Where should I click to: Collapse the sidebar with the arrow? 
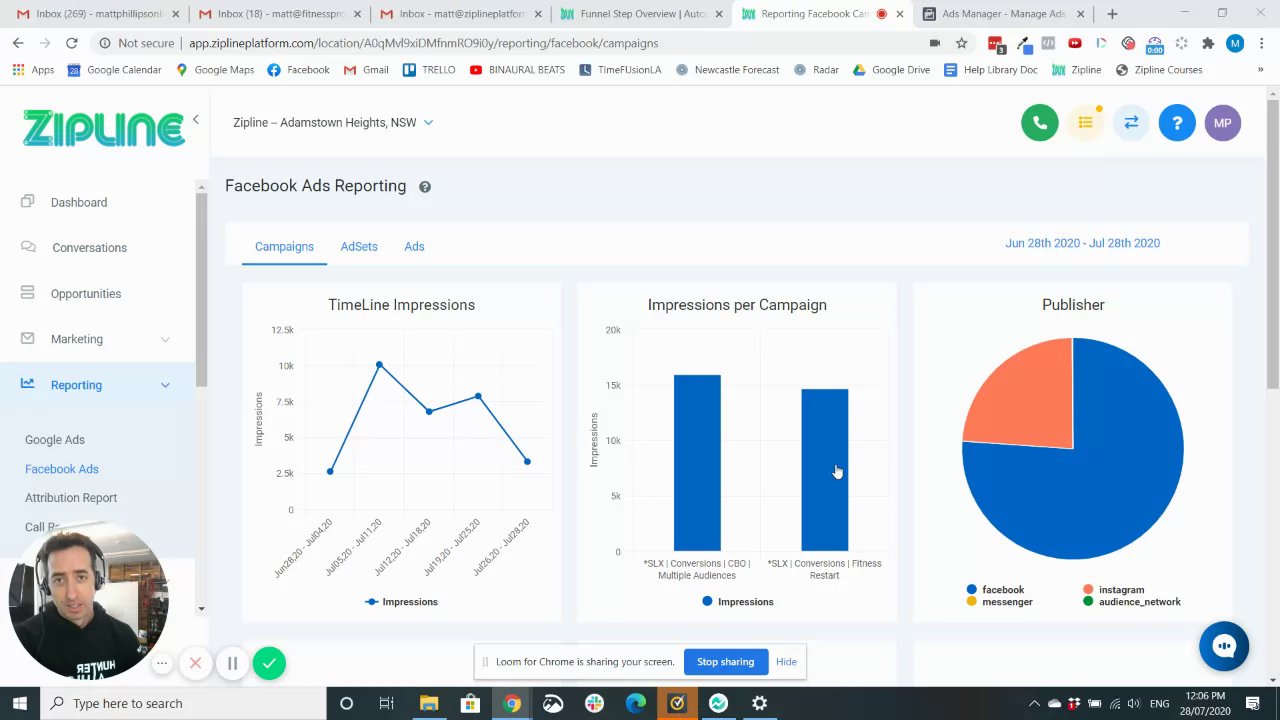196,119
